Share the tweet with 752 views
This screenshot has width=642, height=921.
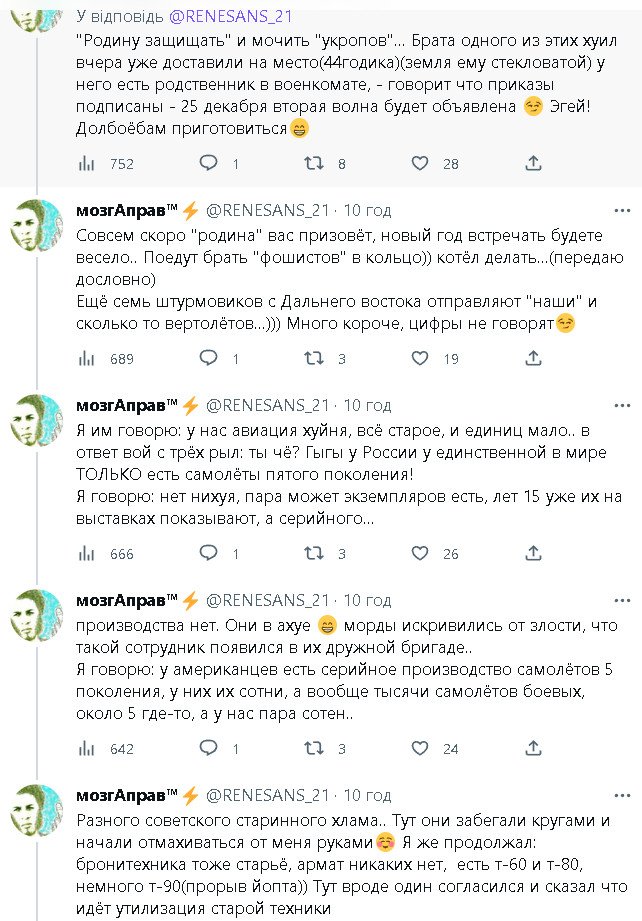coord(534,163)
